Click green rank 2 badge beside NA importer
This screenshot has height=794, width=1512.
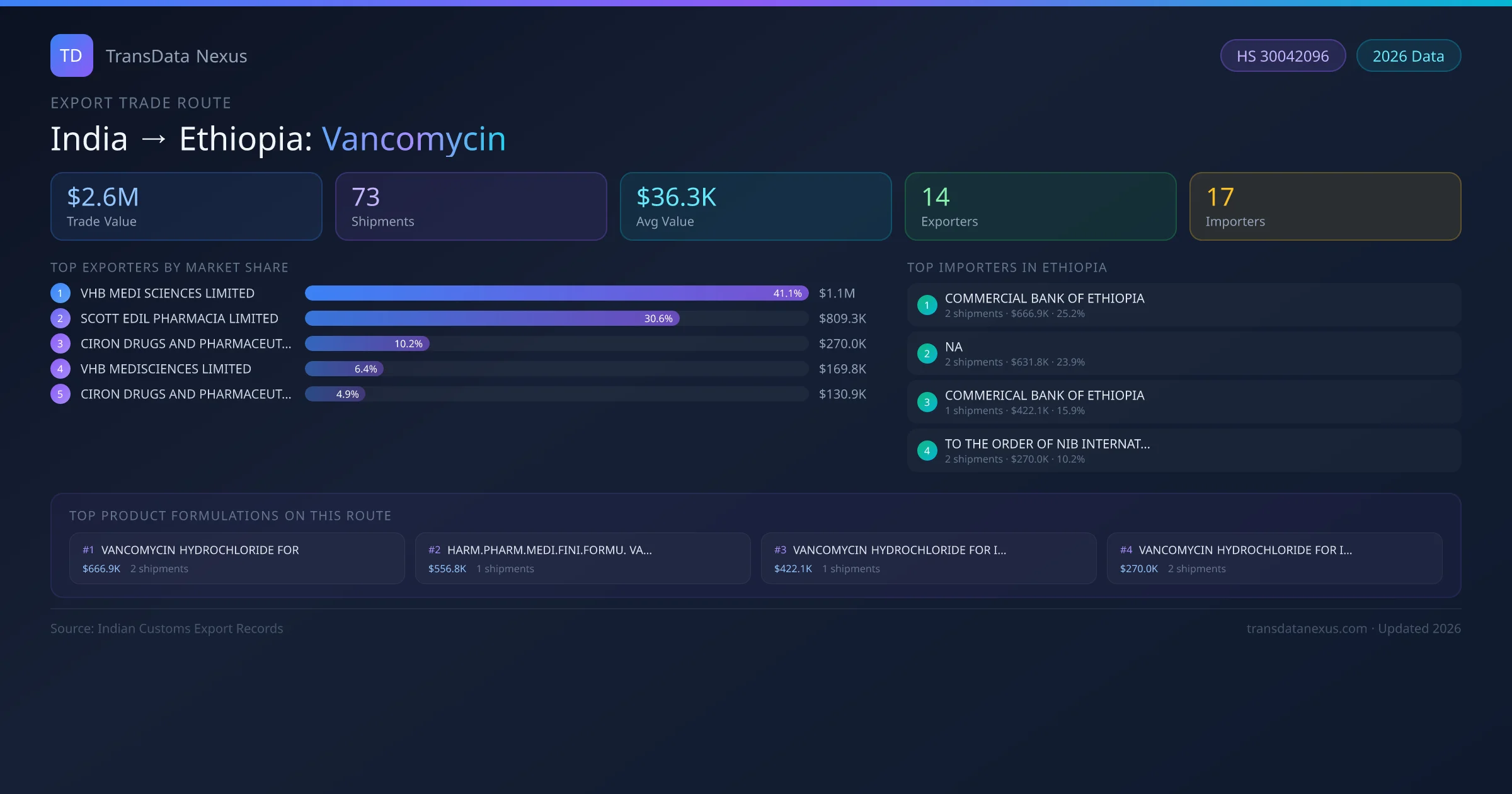click(927, 354)
